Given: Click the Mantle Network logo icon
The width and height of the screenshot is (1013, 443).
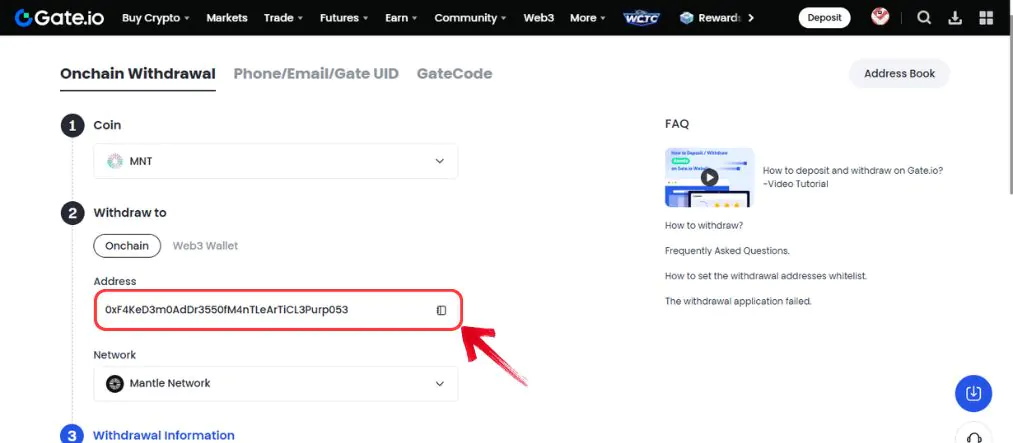Looking at the screenshot, I should pyautogui.click(x=114, y=384).
